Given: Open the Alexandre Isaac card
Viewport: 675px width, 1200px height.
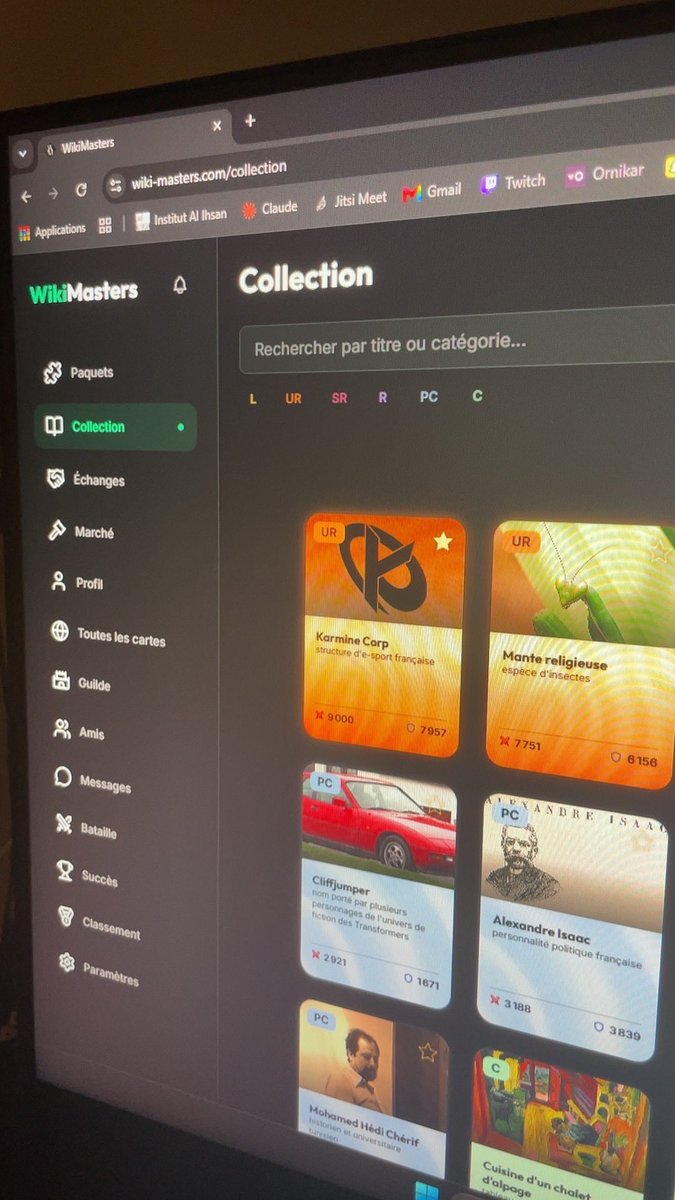Looking at the screenshot, I should 571,926.
